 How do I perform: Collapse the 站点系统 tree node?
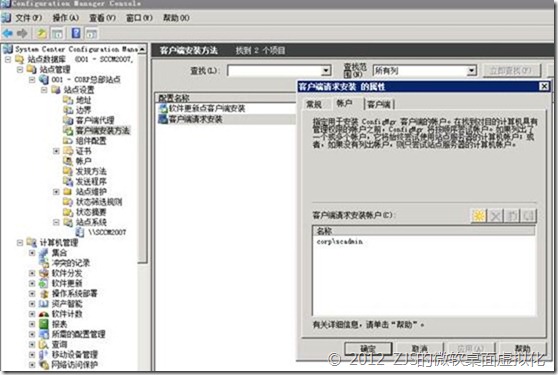[x=56, y=222]
